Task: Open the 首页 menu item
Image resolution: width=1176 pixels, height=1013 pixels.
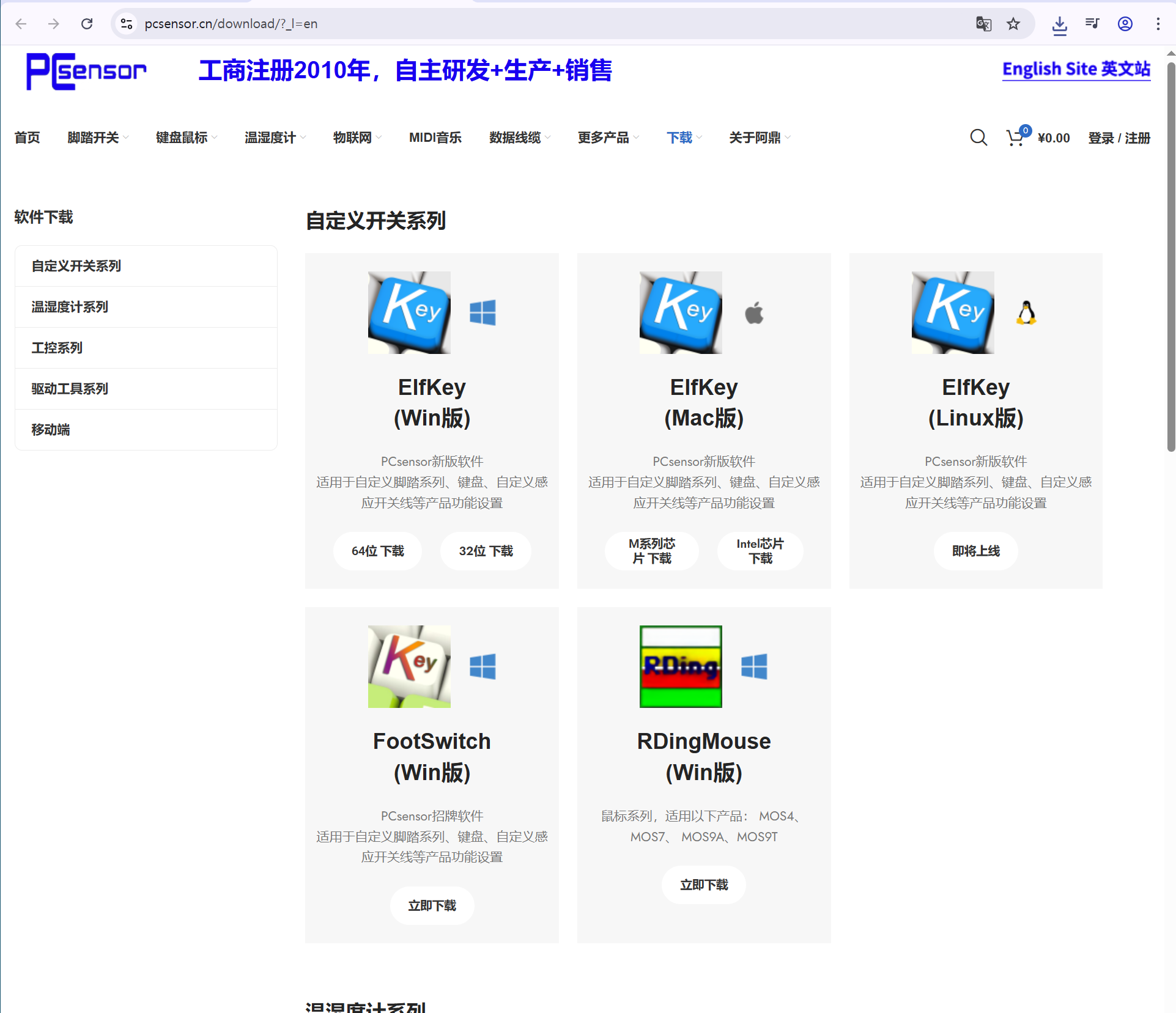Action: pyautogui.click(x=27, y=138)
